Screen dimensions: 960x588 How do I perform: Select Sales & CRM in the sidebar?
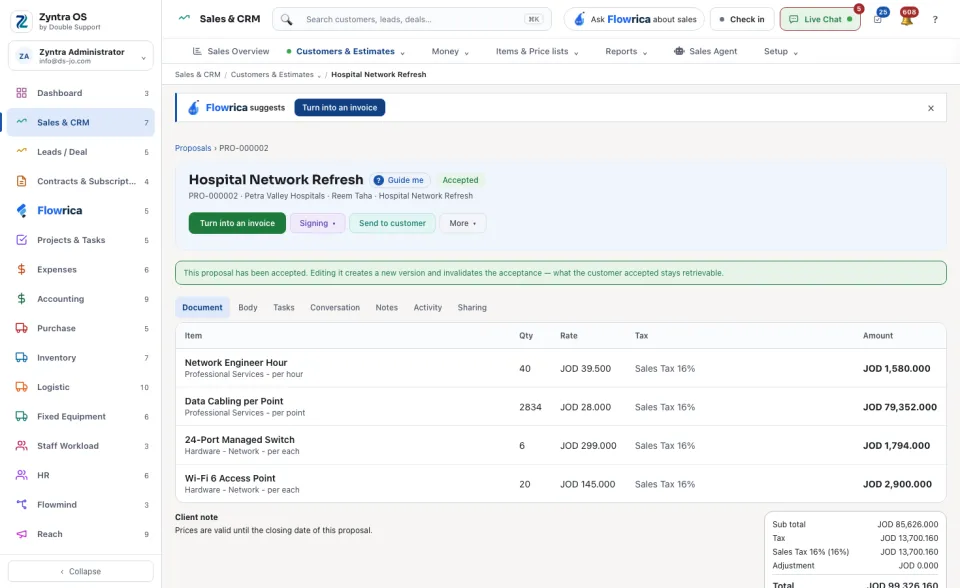coord(81,122)
